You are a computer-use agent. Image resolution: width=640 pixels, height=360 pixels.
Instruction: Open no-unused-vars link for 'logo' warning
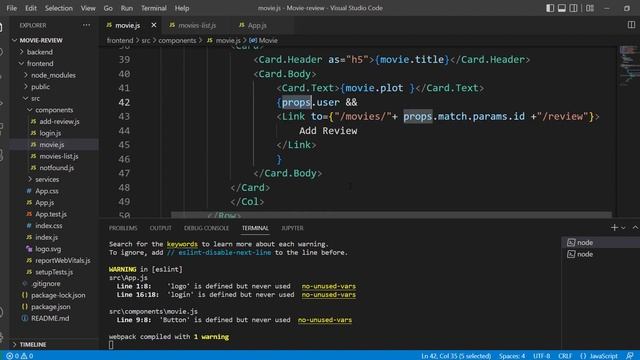[329, 286]
